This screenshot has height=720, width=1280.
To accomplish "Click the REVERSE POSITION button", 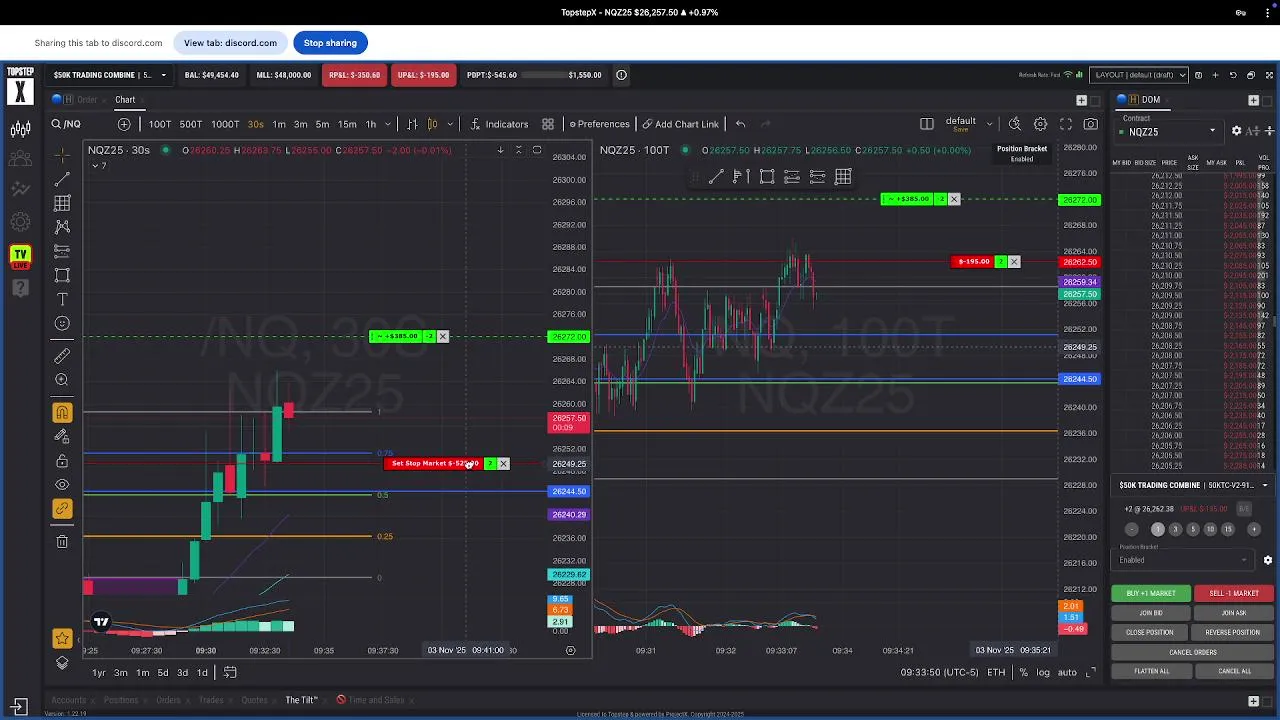I will point(1233,633).
